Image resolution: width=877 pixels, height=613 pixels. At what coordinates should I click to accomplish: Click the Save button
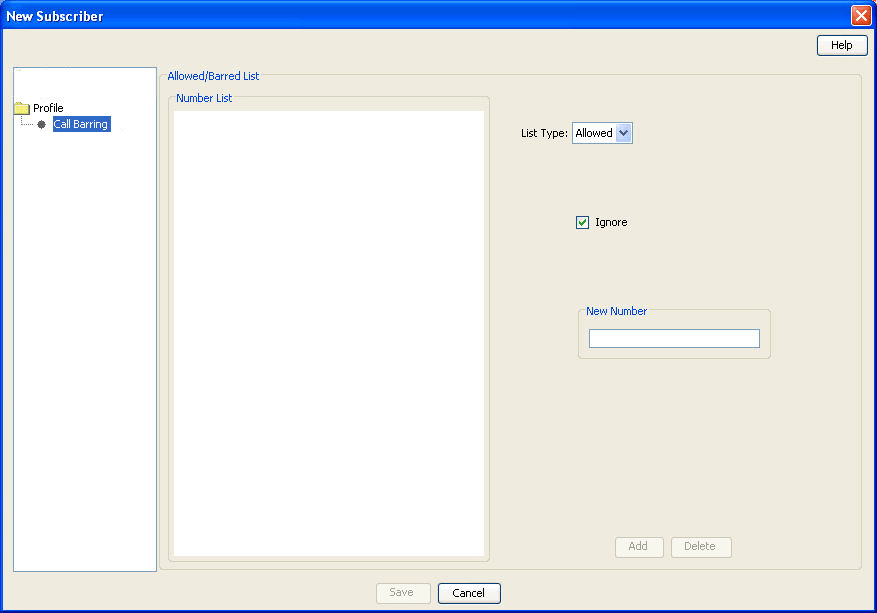(403, 593)
